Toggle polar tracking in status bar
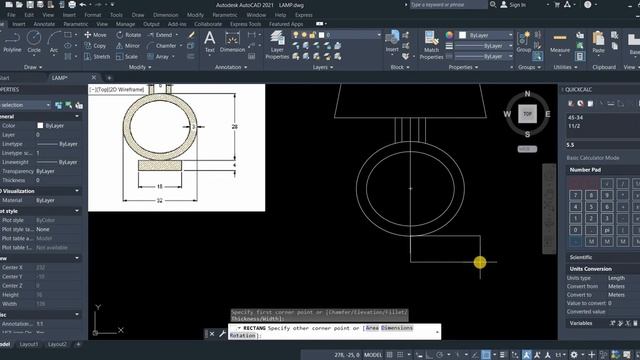This screenshot has height=360, width=640. point(440,355)
